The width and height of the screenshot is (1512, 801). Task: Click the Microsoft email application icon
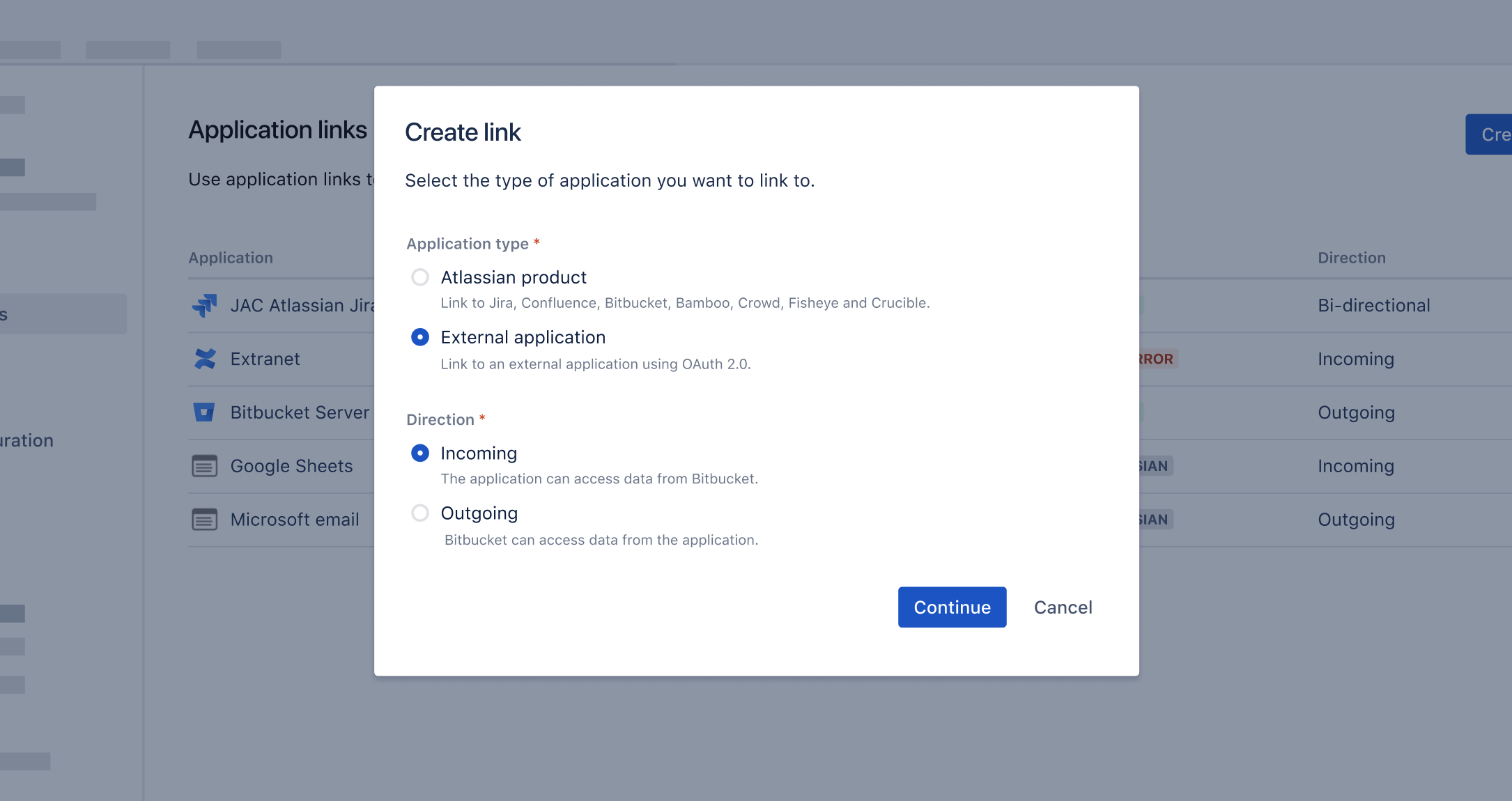pos(205,519)
